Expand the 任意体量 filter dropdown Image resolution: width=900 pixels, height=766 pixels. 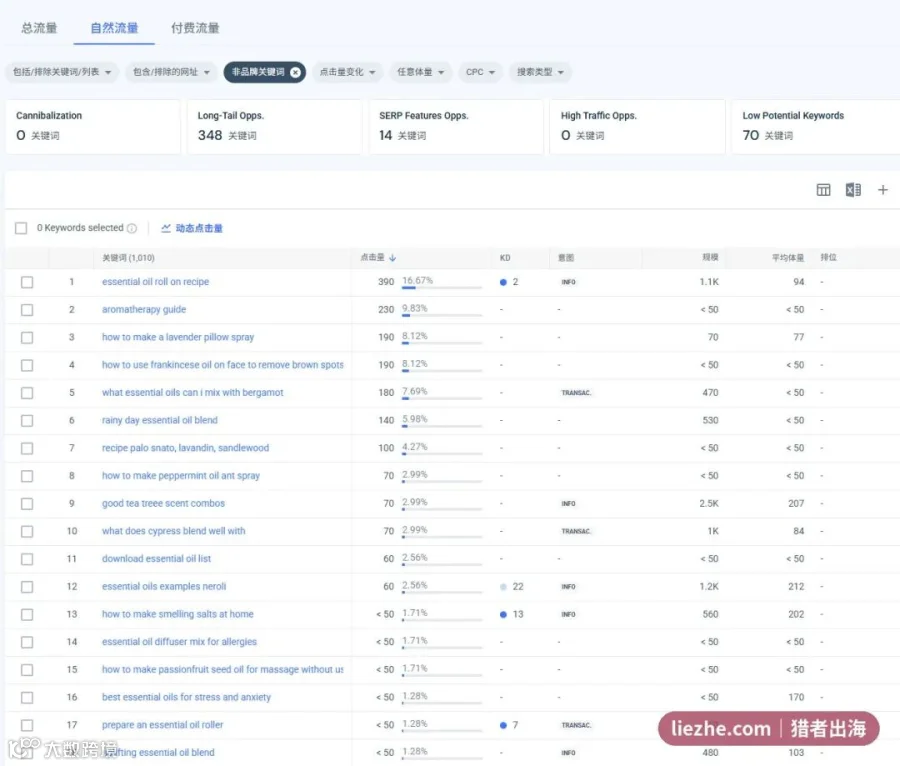pos(421,72)
